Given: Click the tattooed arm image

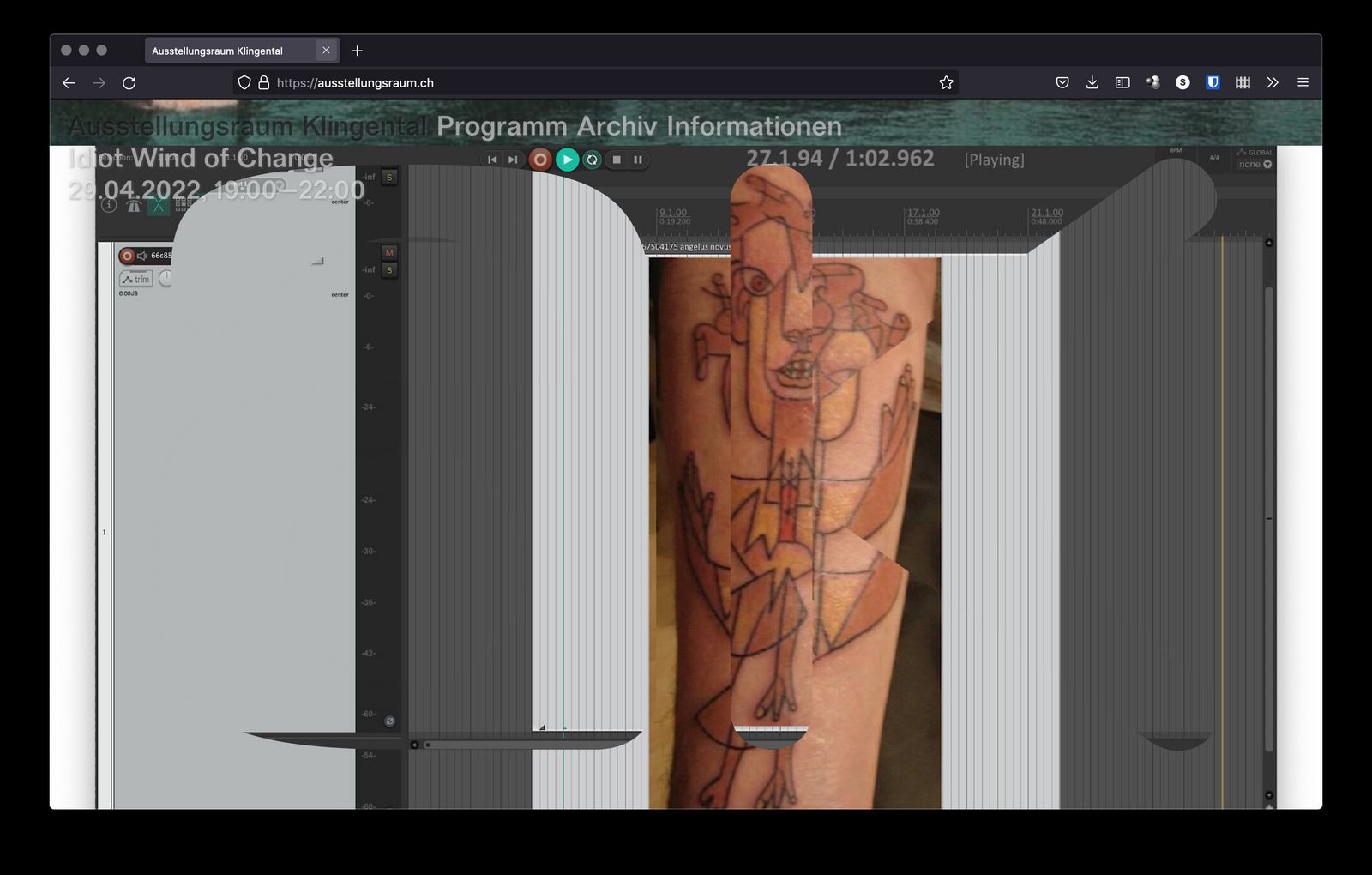Looking at the screenshot, I should (795, 532).
